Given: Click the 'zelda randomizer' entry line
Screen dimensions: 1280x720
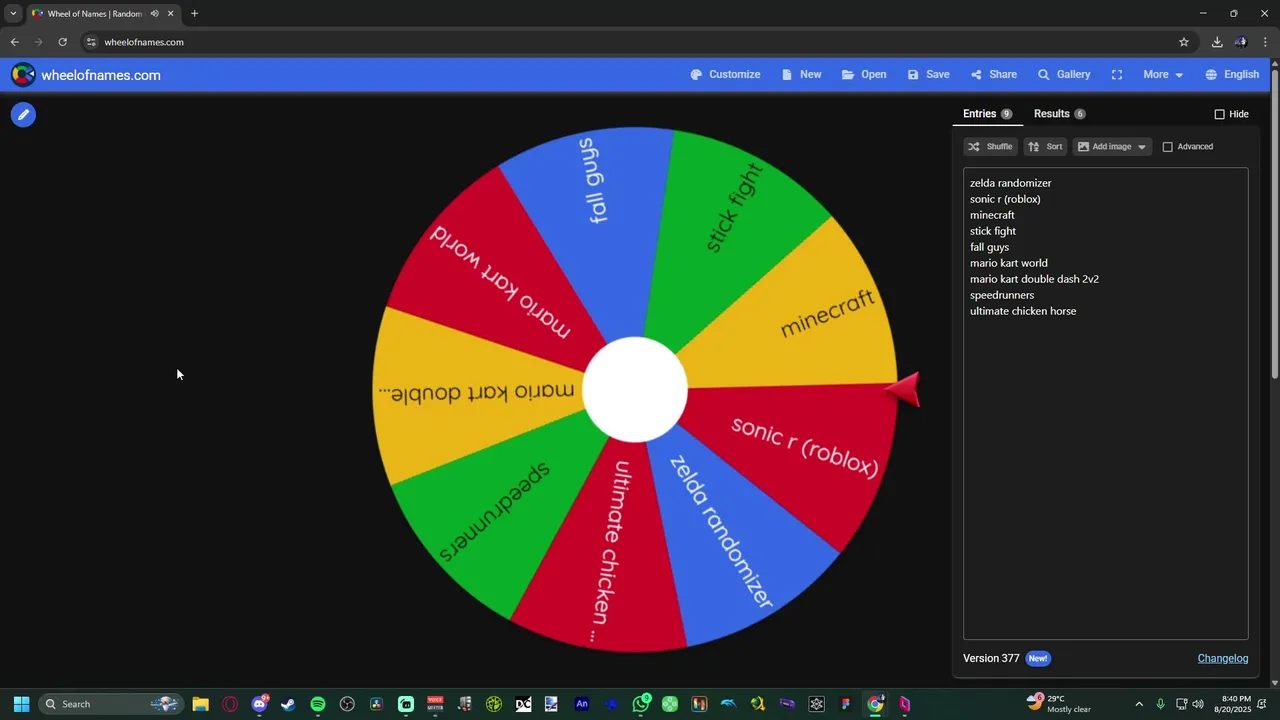Looking at the screenshot, I should [1010, 183].
